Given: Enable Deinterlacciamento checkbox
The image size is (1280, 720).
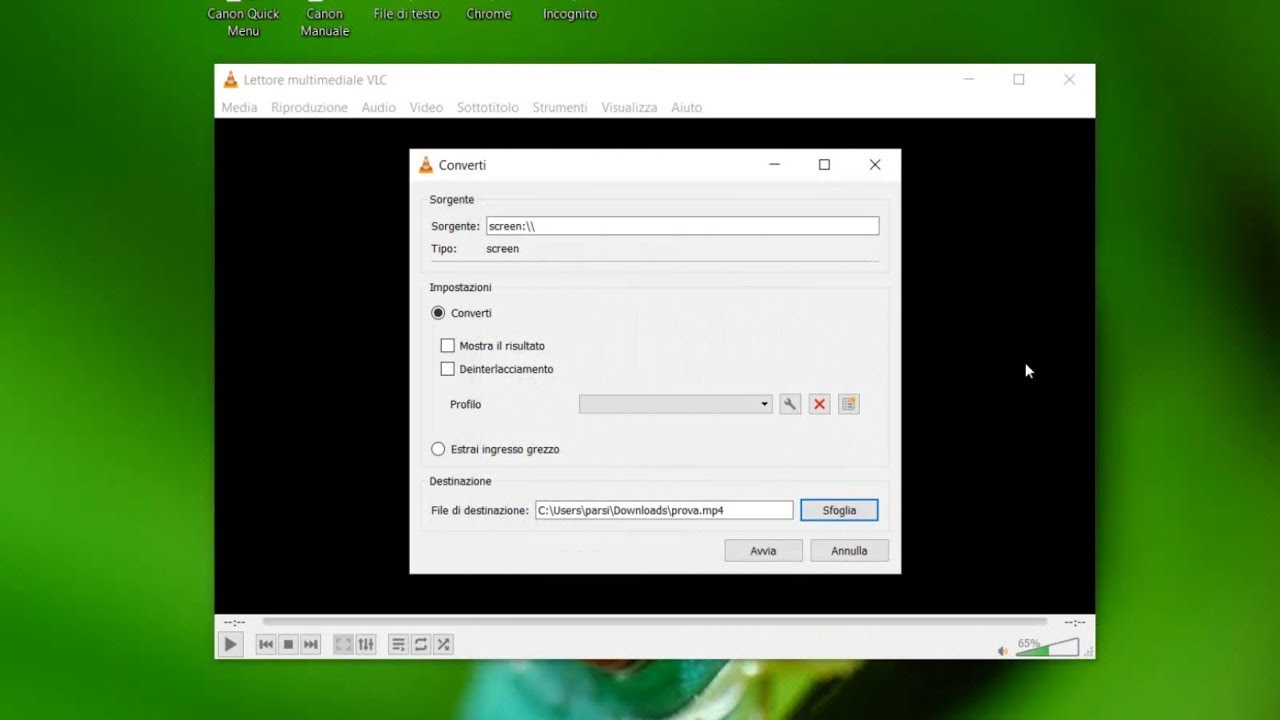Looking at the screenshot, I should pyautogui.click(x=448, y=369).
